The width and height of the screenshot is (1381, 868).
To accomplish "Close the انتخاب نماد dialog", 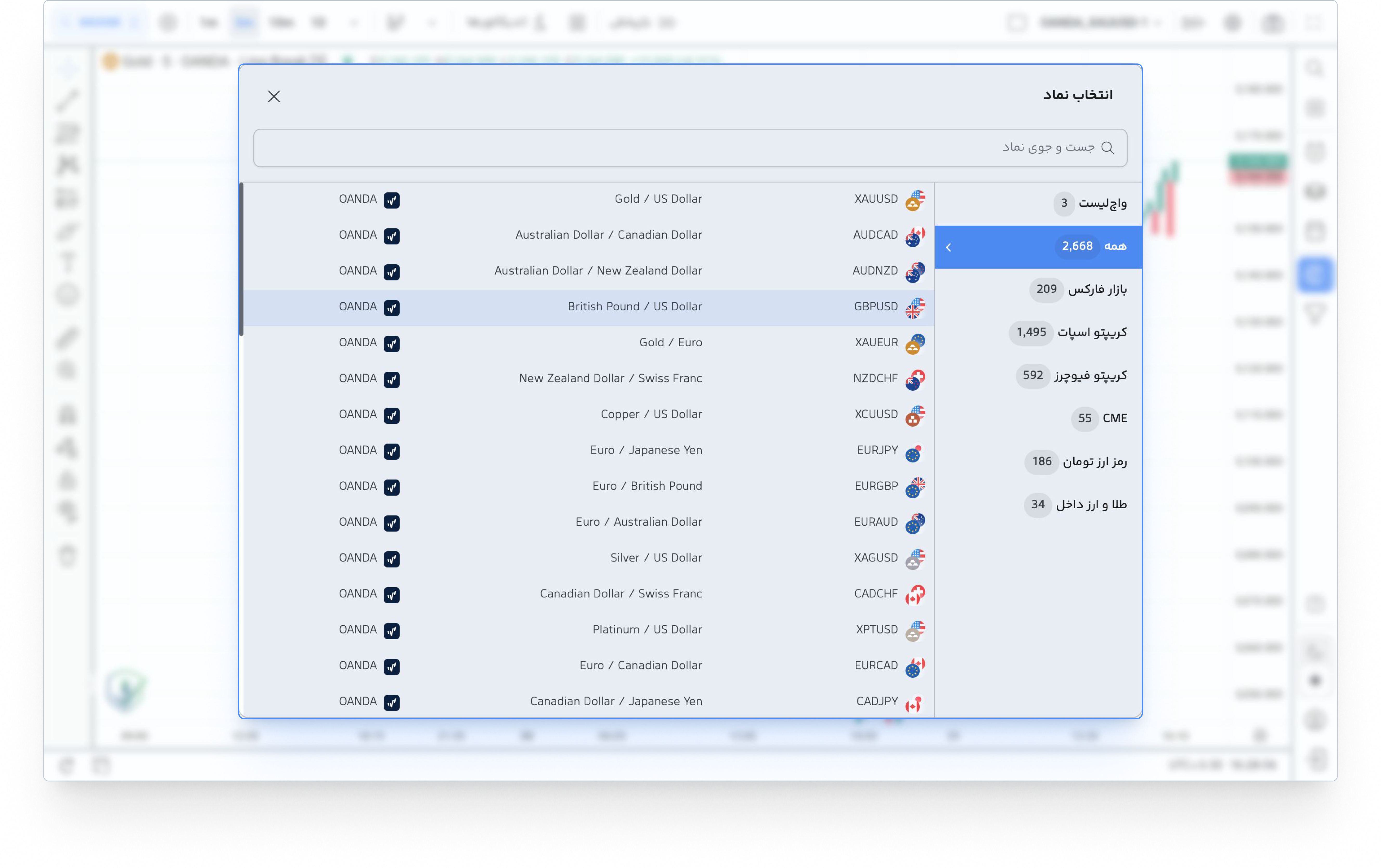I will pos(274,96).
